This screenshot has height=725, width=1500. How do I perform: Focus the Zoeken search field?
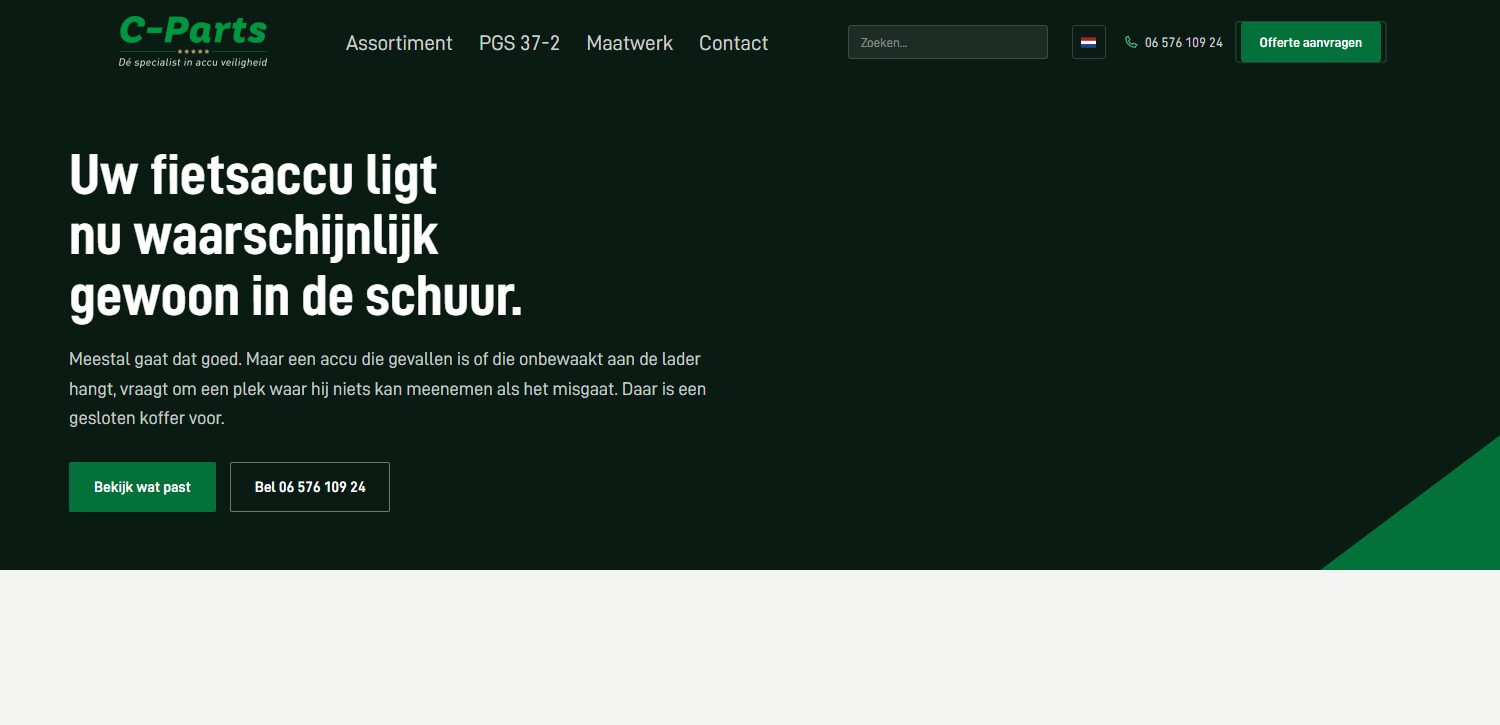(x=948, y=42)
